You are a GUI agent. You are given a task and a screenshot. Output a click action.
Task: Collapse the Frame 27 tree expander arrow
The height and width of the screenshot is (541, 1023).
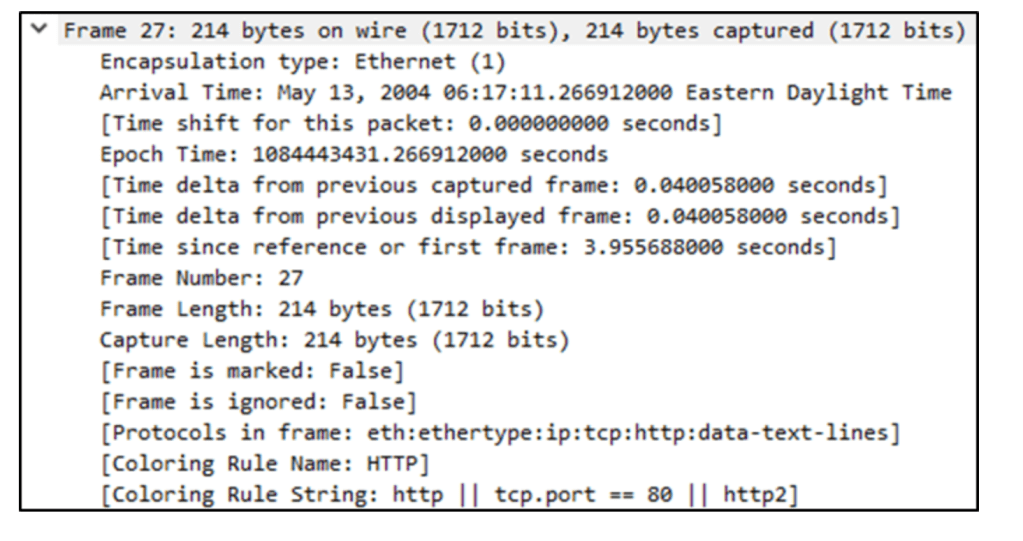click(x=39, y=31)
